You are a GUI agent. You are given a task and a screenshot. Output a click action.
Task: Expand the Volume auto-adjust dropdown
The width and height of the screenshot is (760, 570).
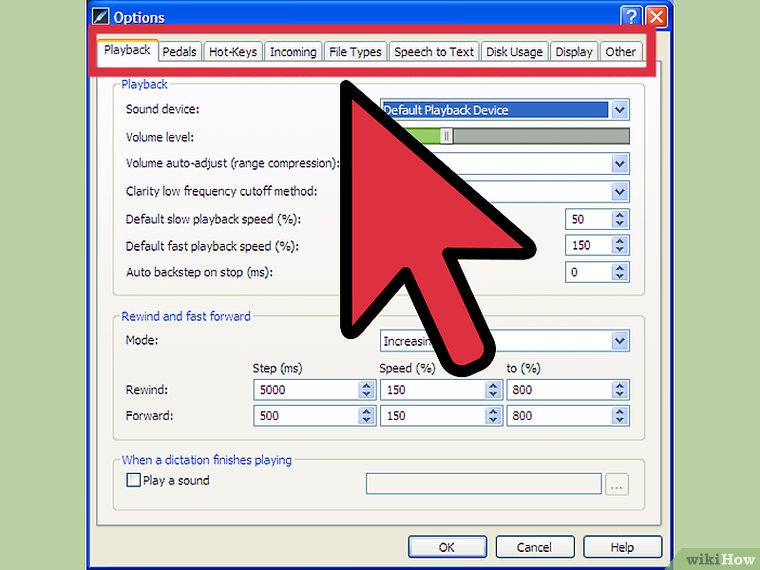620,164
